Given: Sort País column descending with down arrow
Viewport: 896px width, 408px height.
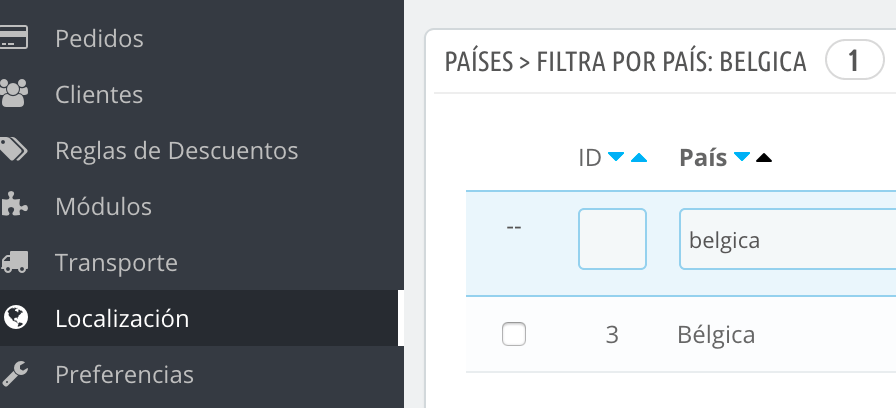Looking at the screenshot, I should coord(741,156).
